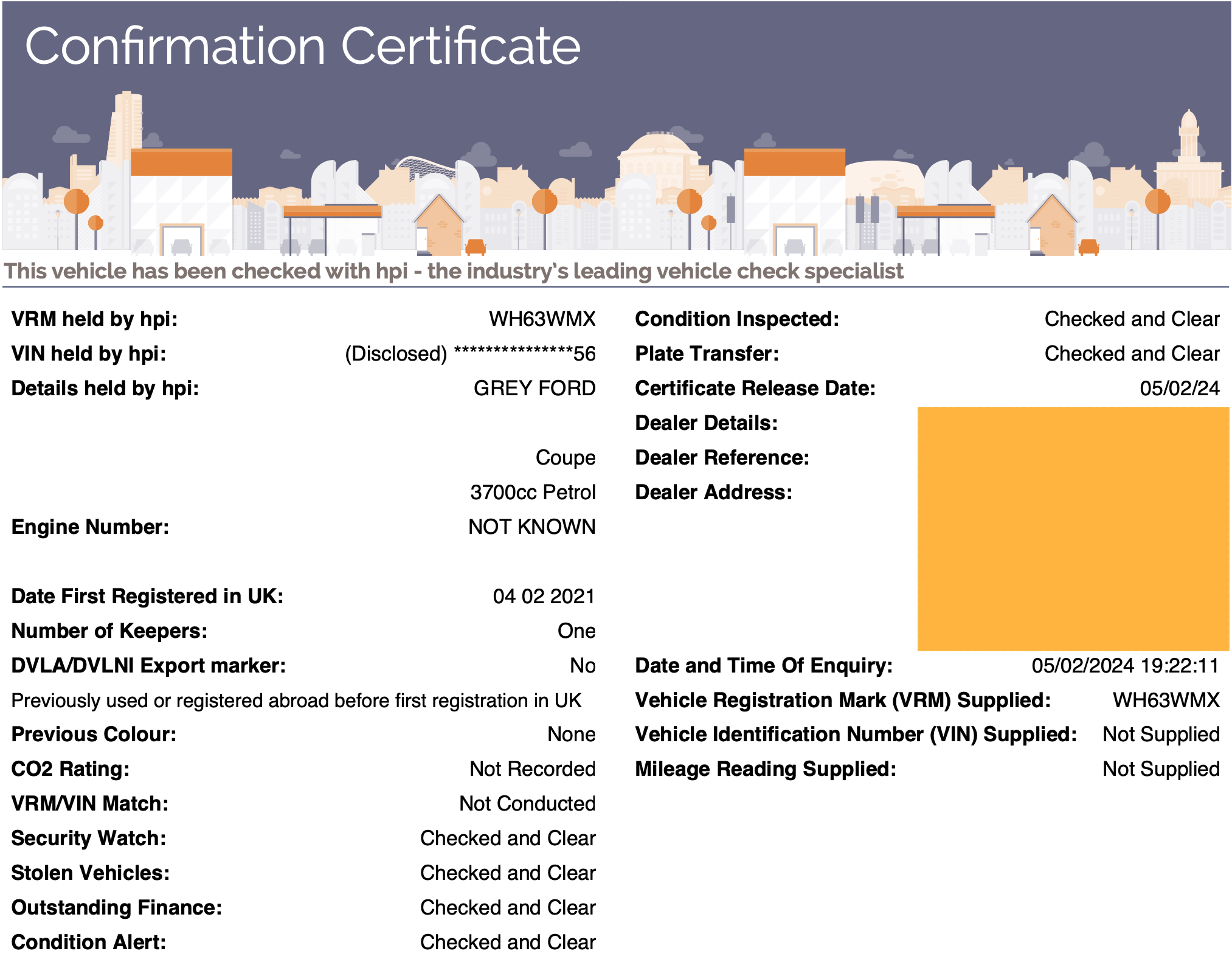Image resolution: width=1232 pixels, height=979 pixels.
Task: Select the Number of Keepers value One
Action: click(576, 631)
